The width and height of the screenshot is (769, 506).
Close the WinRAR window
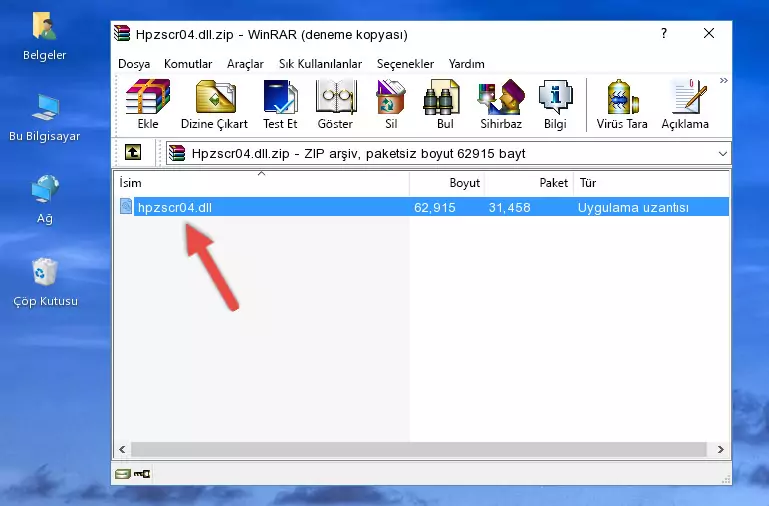709,33
